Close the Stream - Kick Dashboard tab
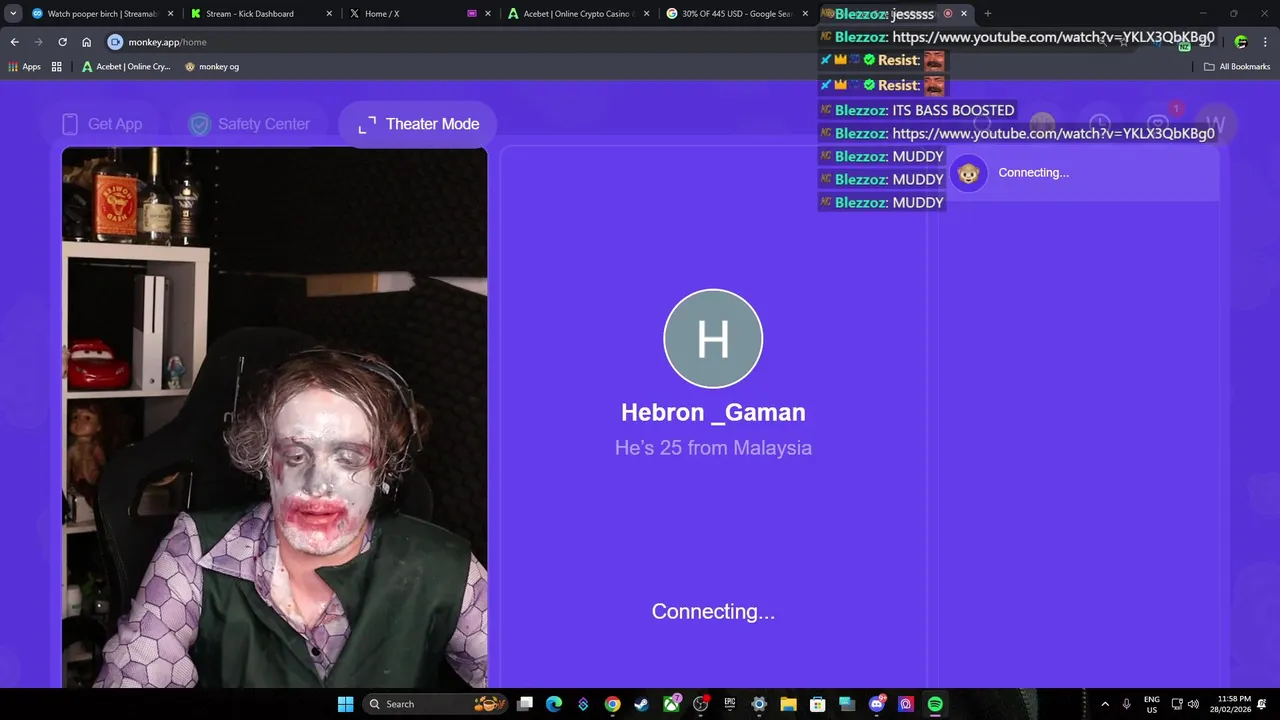 click(x=329, y=14)
